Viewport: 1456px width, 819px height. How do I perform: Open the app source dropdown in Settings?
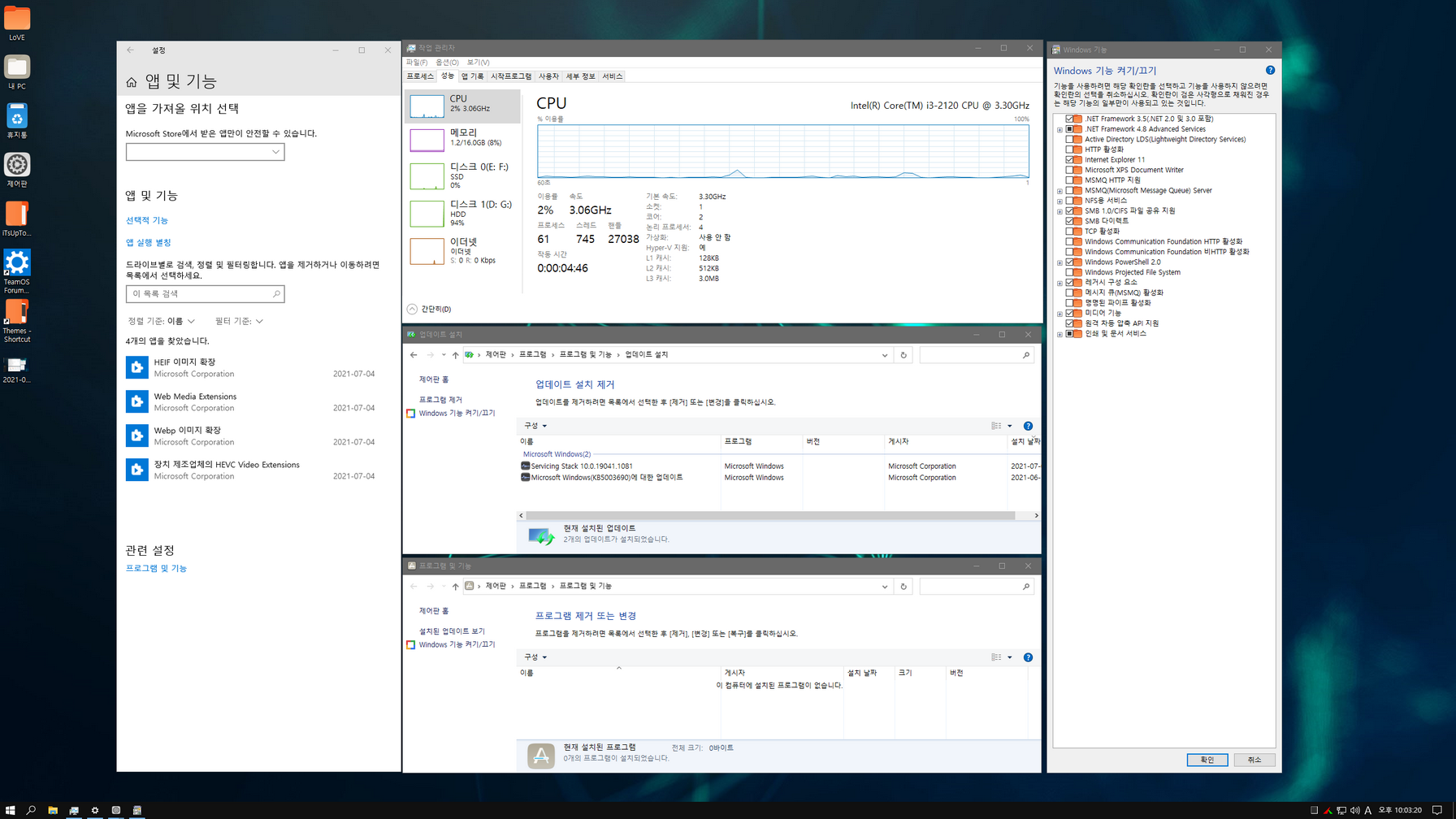(205, 152)
